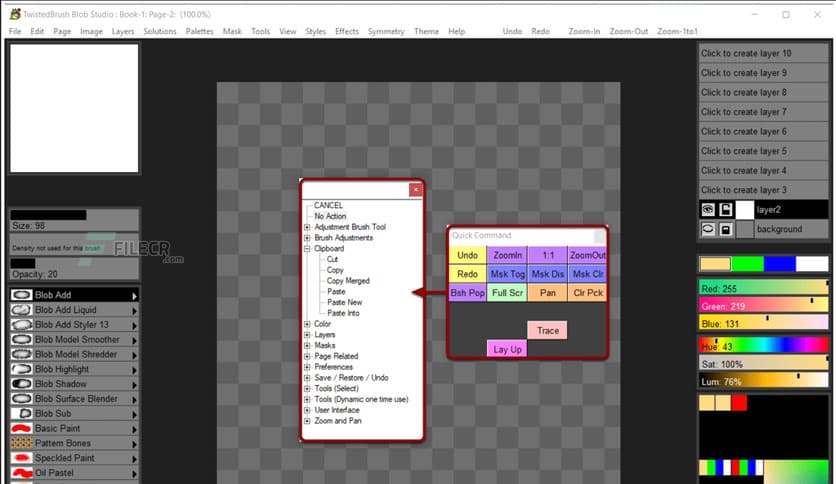This screenshot has height=484, width=836.
Task: Click Trace quick command button
Action: coord(548,330)
